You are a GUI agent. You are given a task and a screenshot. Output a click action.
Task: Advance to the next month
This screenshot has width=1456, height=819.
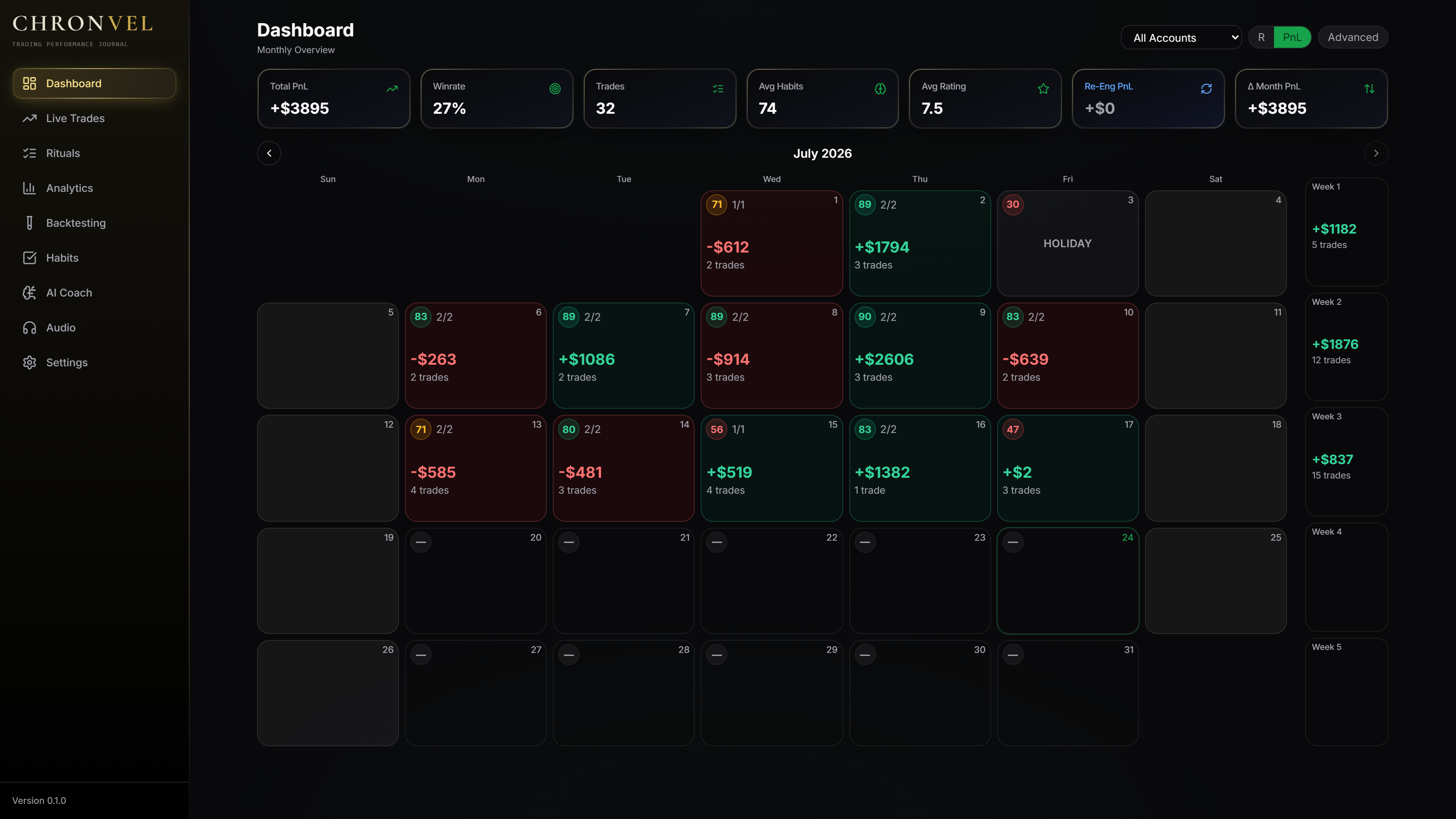[x=1376, y=153]
